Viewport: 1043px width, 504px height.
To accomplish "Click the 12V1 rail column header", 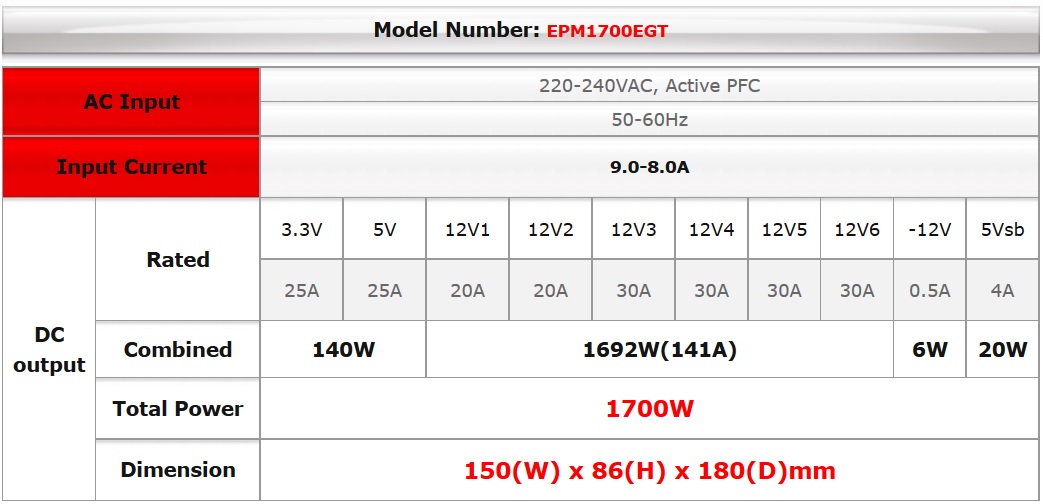I will 467,230.
